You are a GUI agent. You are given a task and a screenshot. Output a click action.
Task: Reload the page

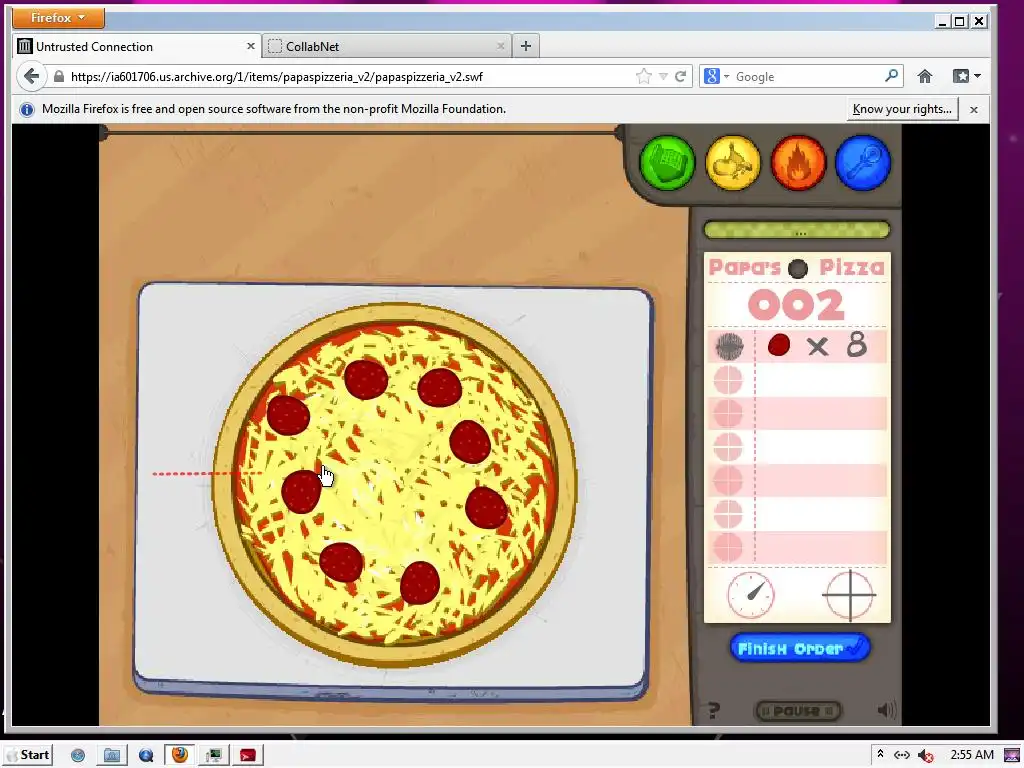(x=680, y=76)
